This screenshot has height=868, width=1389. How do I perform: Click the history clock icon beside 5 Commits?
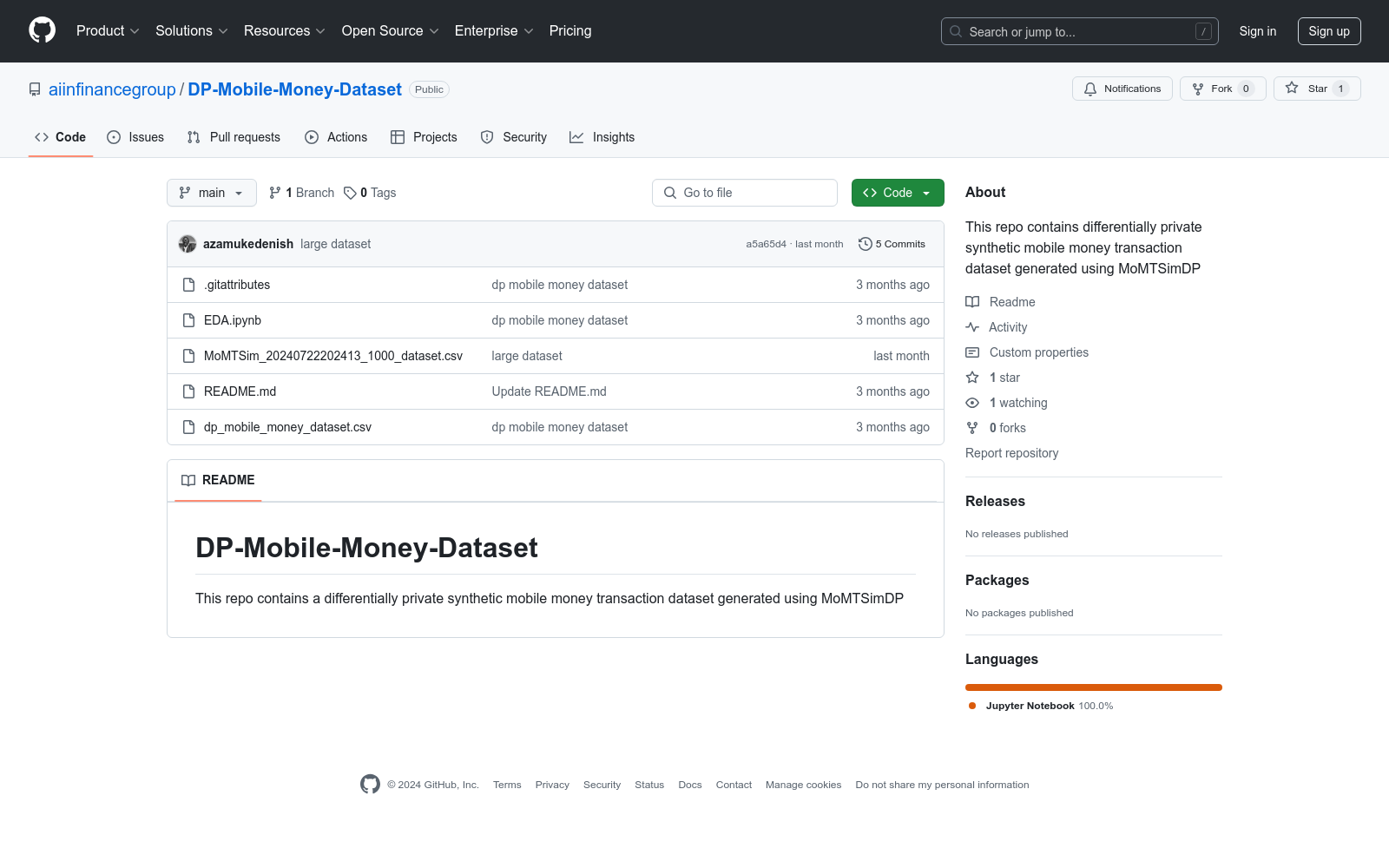click(865, 244)
